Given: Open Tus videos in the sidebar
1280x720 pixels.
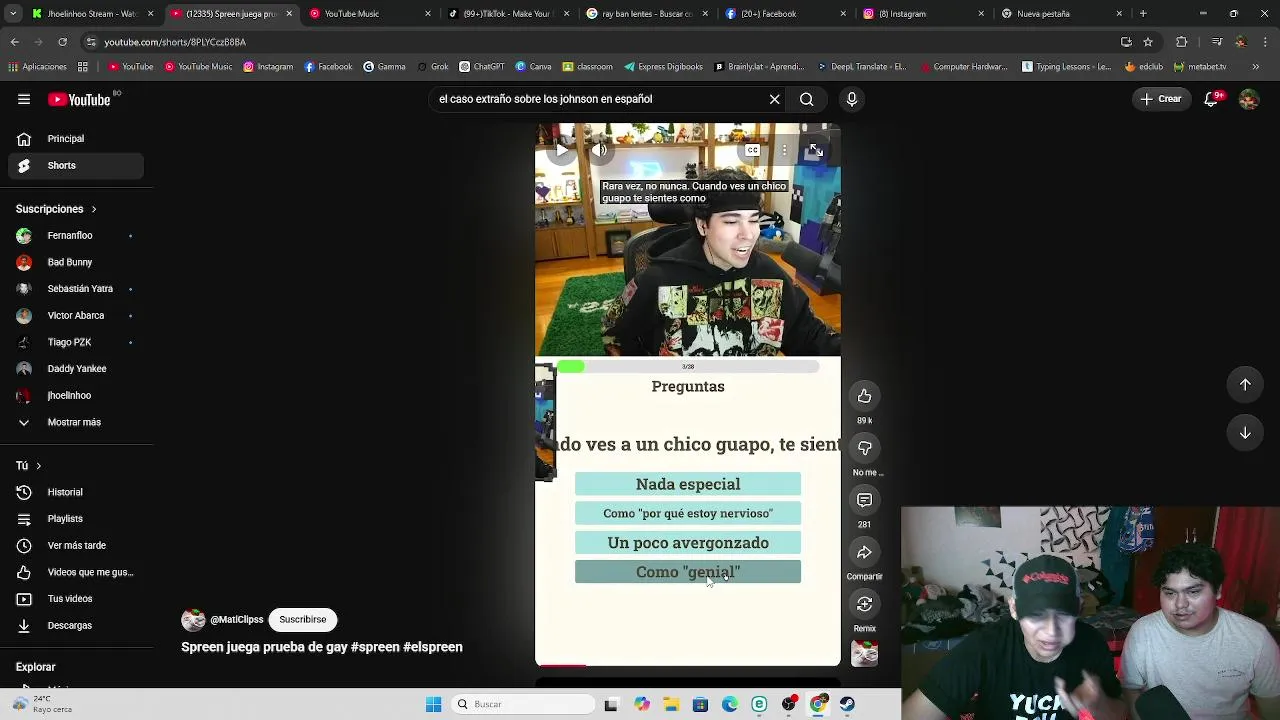Looking at the screenshot, I should click(x=76, y=599).
